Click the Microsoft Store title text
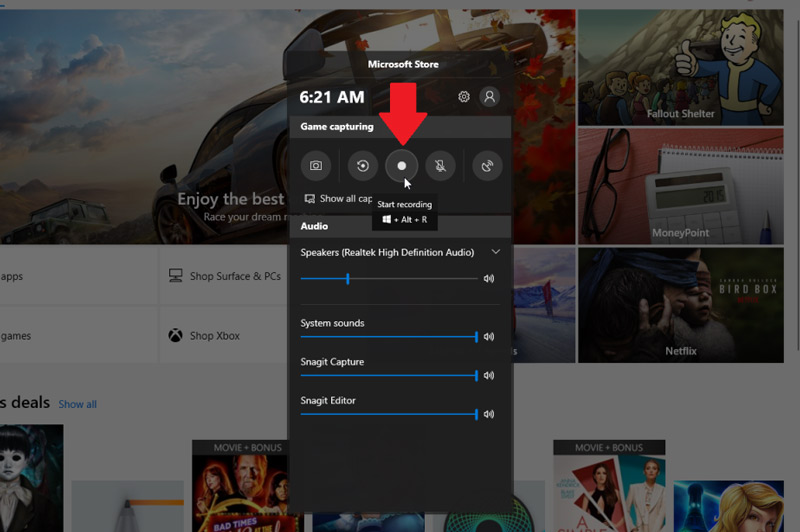The image size is (800, 532). coord(403,64)
